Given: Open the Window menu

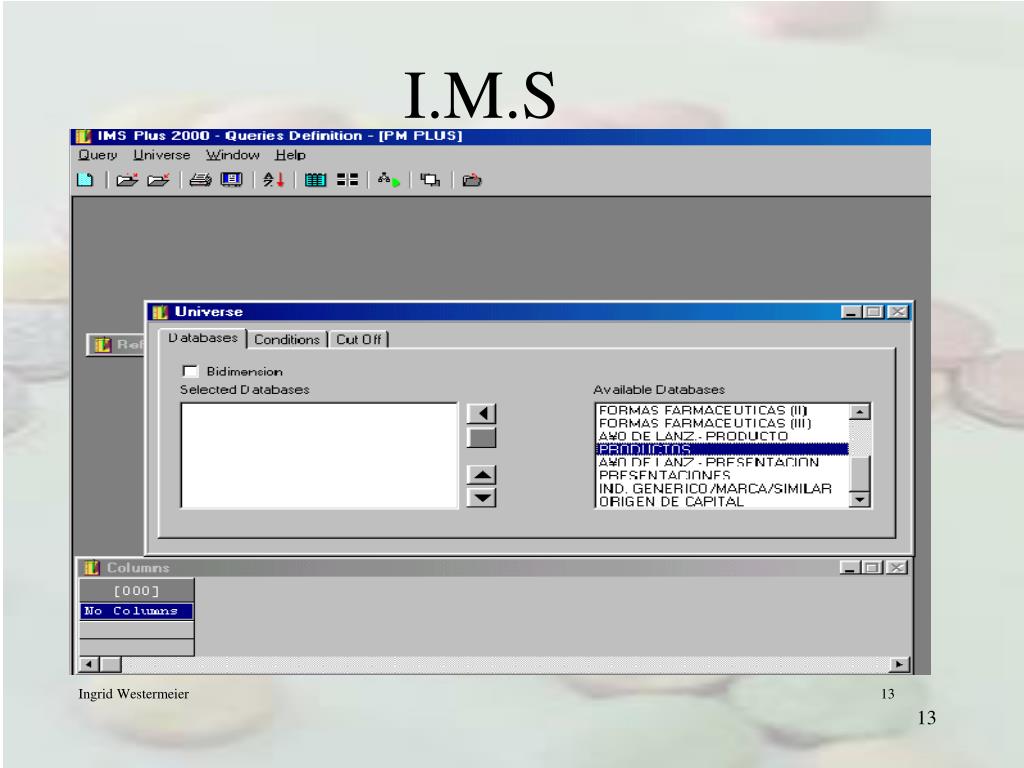Looking at the screenshot, I should click(232, 155).
